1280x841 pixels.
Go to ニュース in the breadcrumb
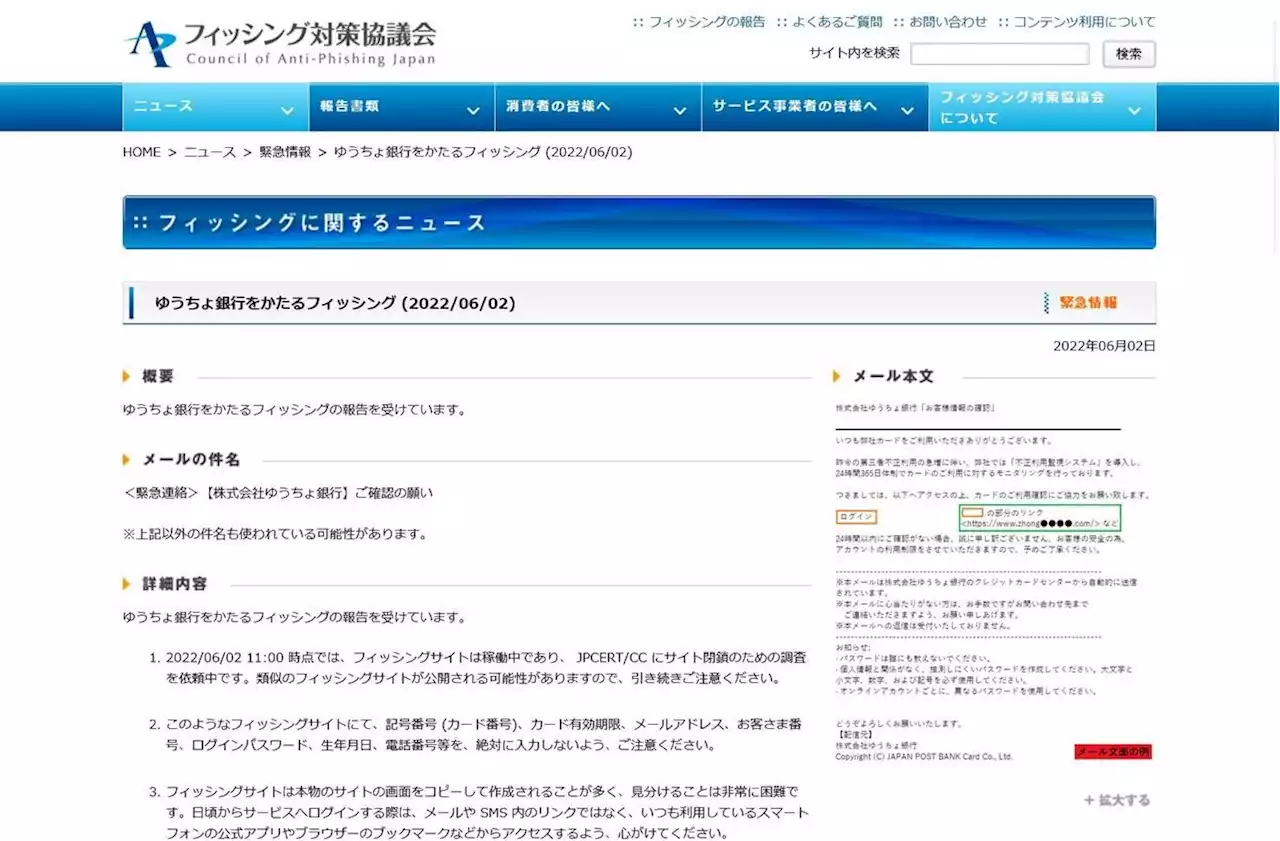(210, 152)
